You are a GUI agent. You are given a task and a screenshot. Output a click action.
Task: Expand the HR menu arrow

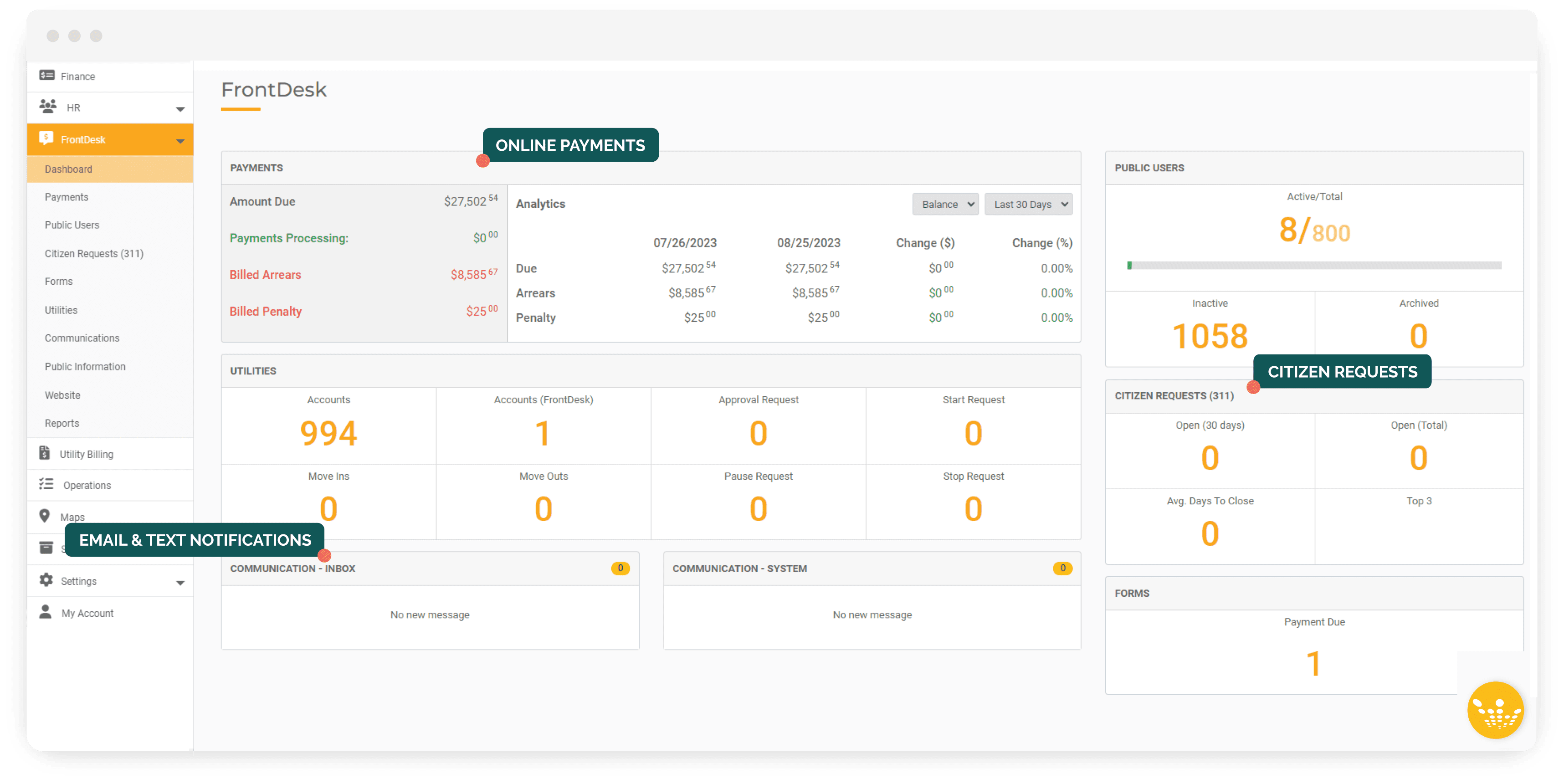click(180, 109)
